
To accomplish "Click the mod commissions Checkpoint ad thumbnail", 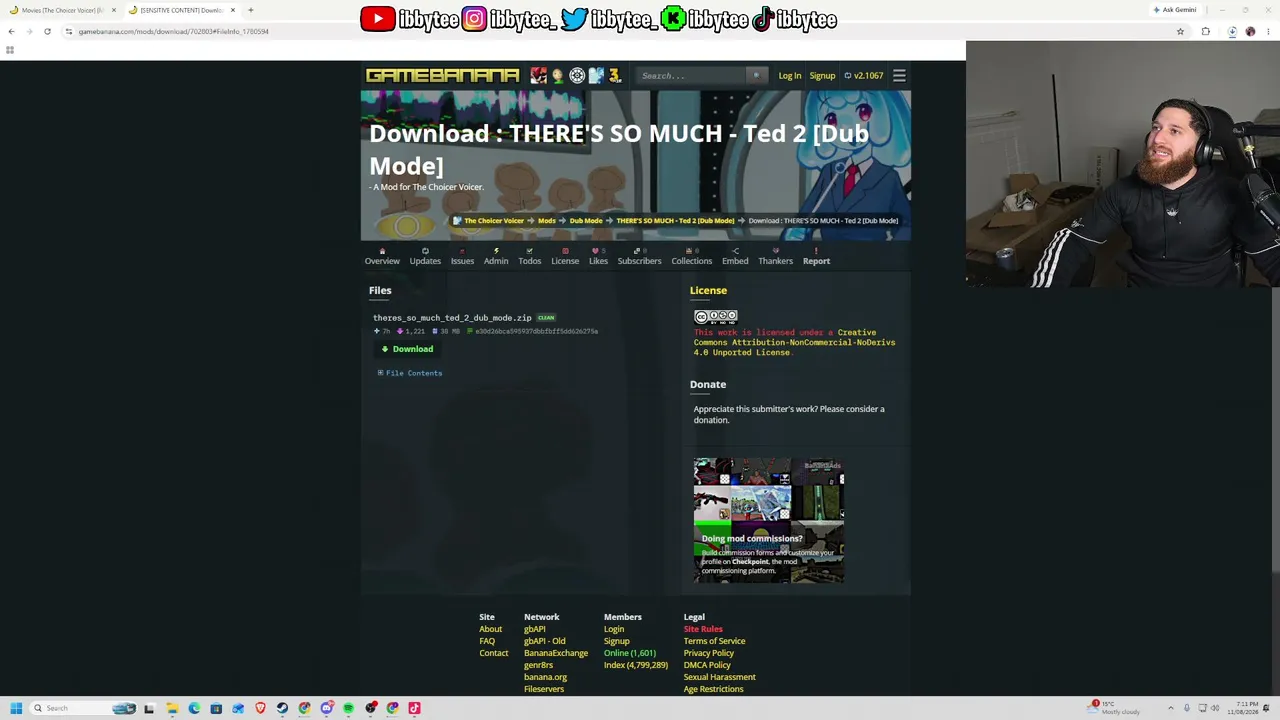I will click(x=769, y=520).
